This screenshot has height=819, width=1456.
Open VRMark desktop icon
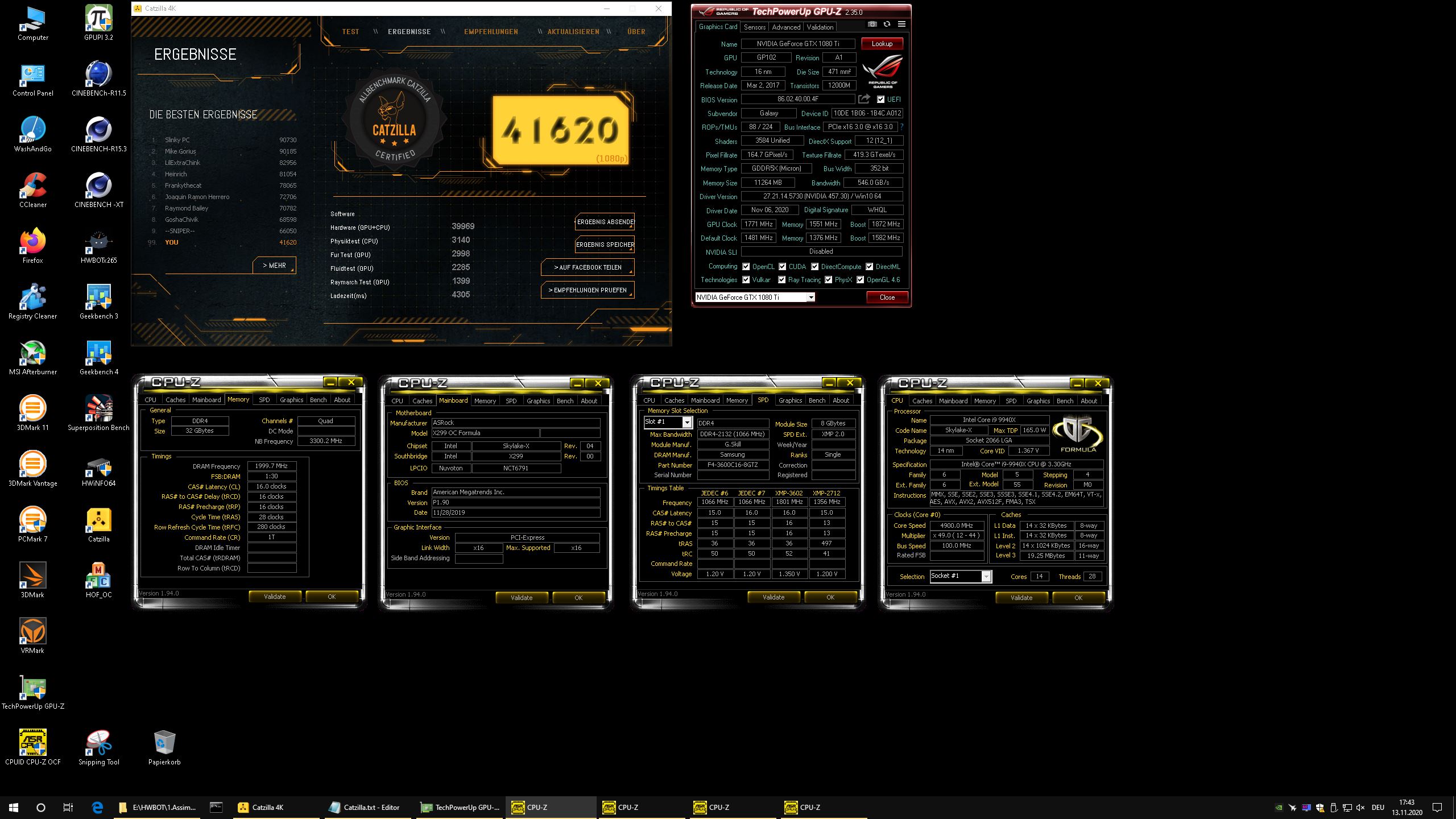click(33, 636)
